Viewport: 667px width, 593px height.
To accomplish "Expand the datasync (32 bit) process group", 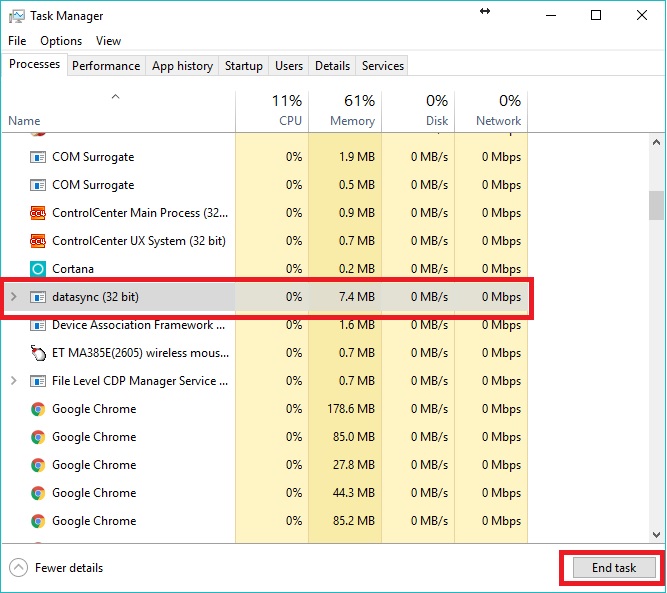I will [14, 296].
